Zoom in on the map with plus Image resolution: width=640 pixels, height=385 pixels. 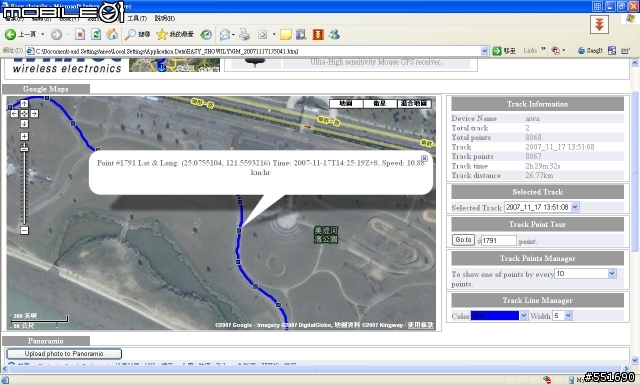click(x=24, y=136)
